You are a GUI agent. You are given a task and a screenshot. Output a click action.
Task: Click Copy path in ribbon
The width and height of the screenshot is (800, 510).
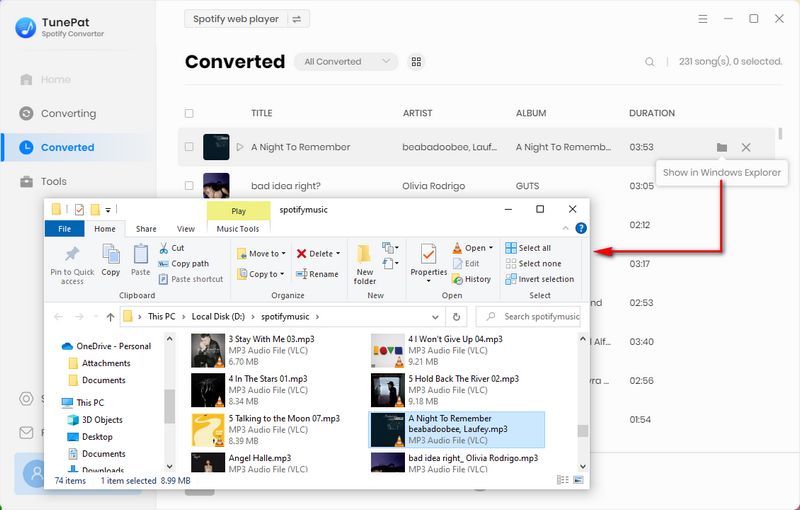[184, 264]
